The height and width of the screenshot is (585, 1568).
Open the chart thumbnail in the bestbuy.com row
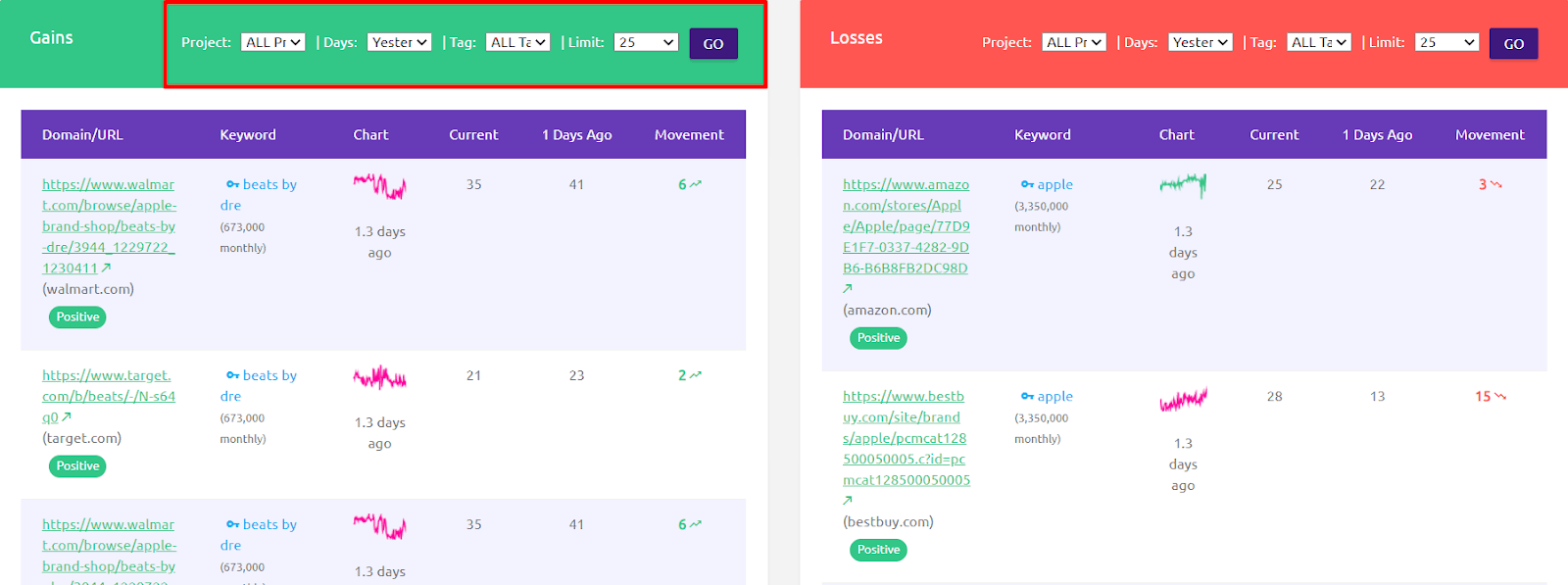[x=1183, y=398]
